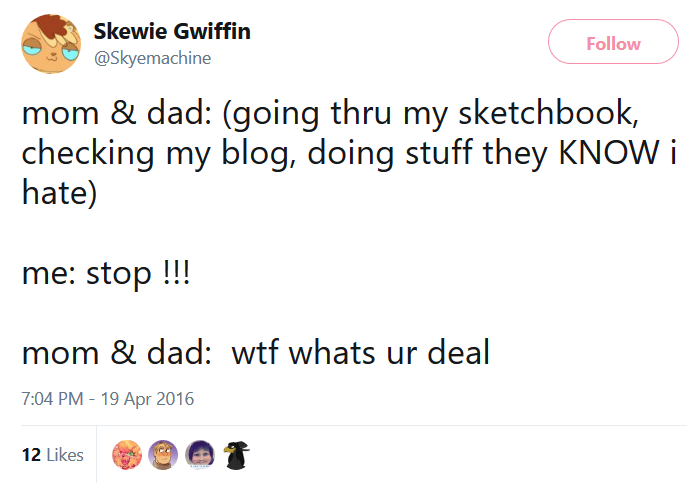Open the Skewie Gwiffin display name link
Screen dimensions: 687x483
[171, 32]
